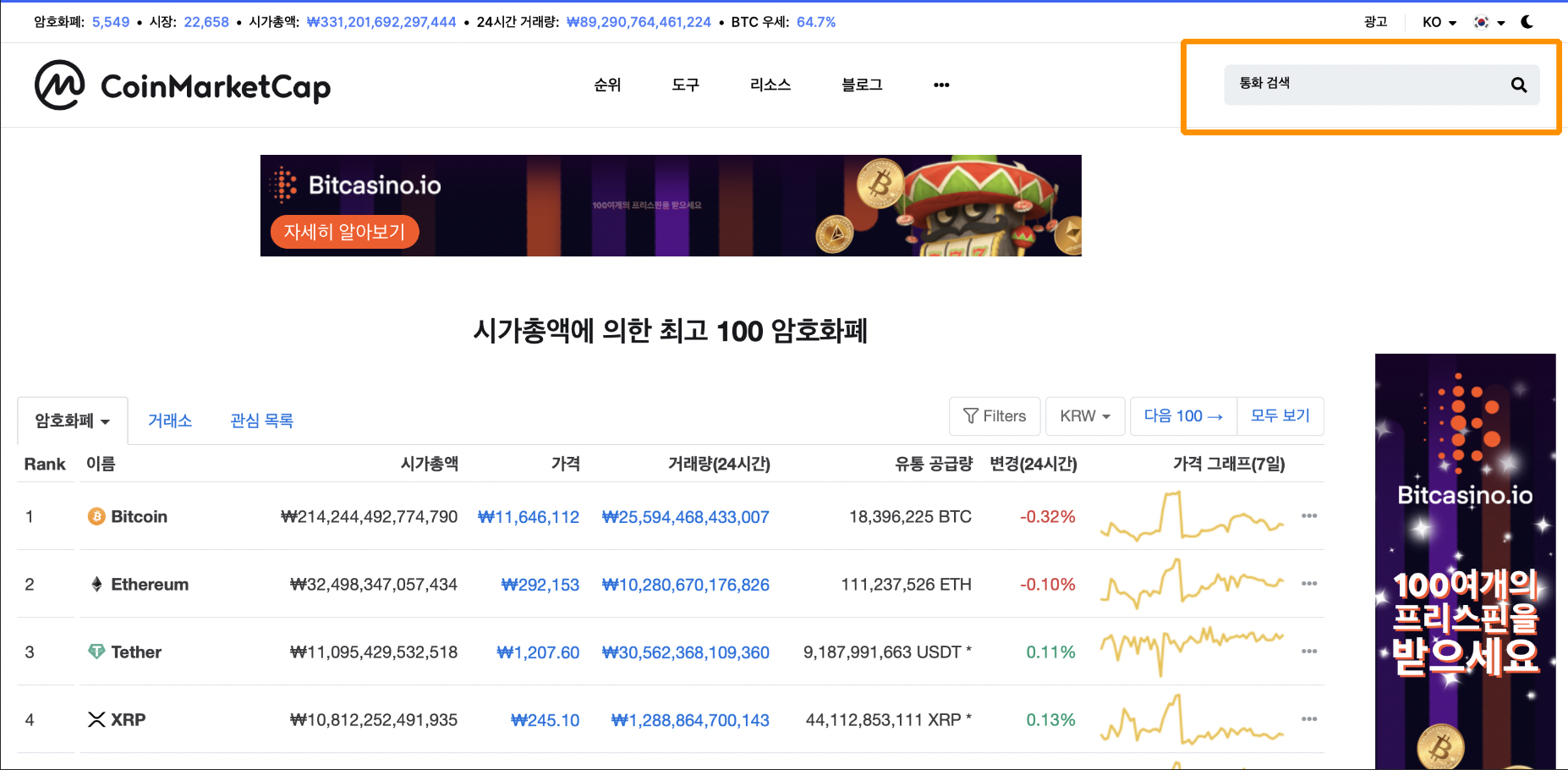The width and height of the screenshot is (1568, 770).
Task: Click BTC 우세 value 64.7%
Action: coord(816,22)
